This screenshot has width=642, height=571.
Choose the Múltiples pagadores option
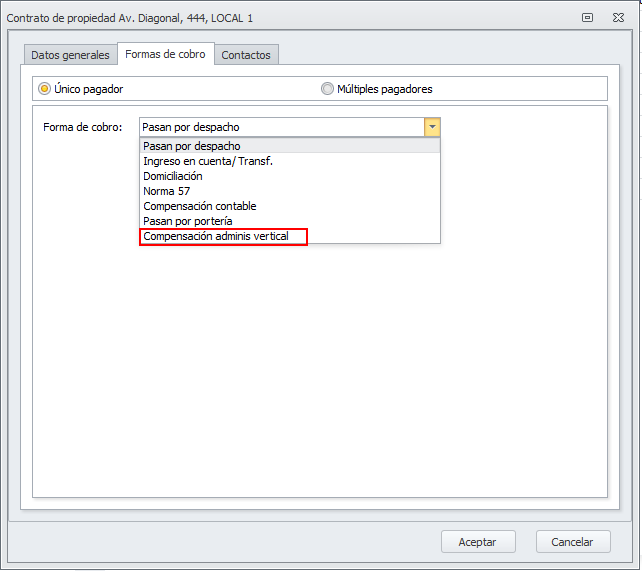pyautogui.click(x=327, y=89)
